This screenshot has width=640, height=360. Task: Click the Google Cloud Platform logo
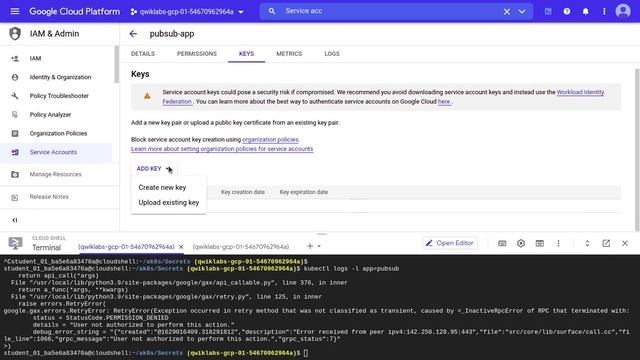point(75,11)
